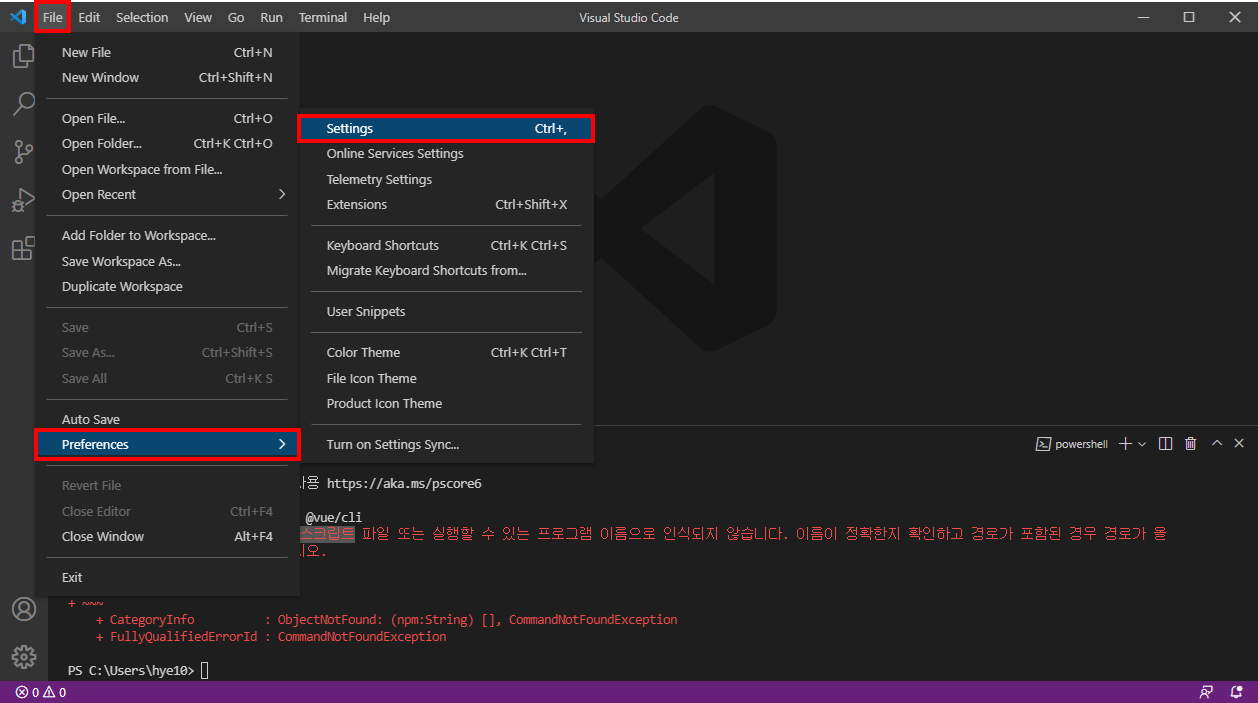Select Open Folder... menu entry
1258x703 pixels.
(x=167, y=144)
